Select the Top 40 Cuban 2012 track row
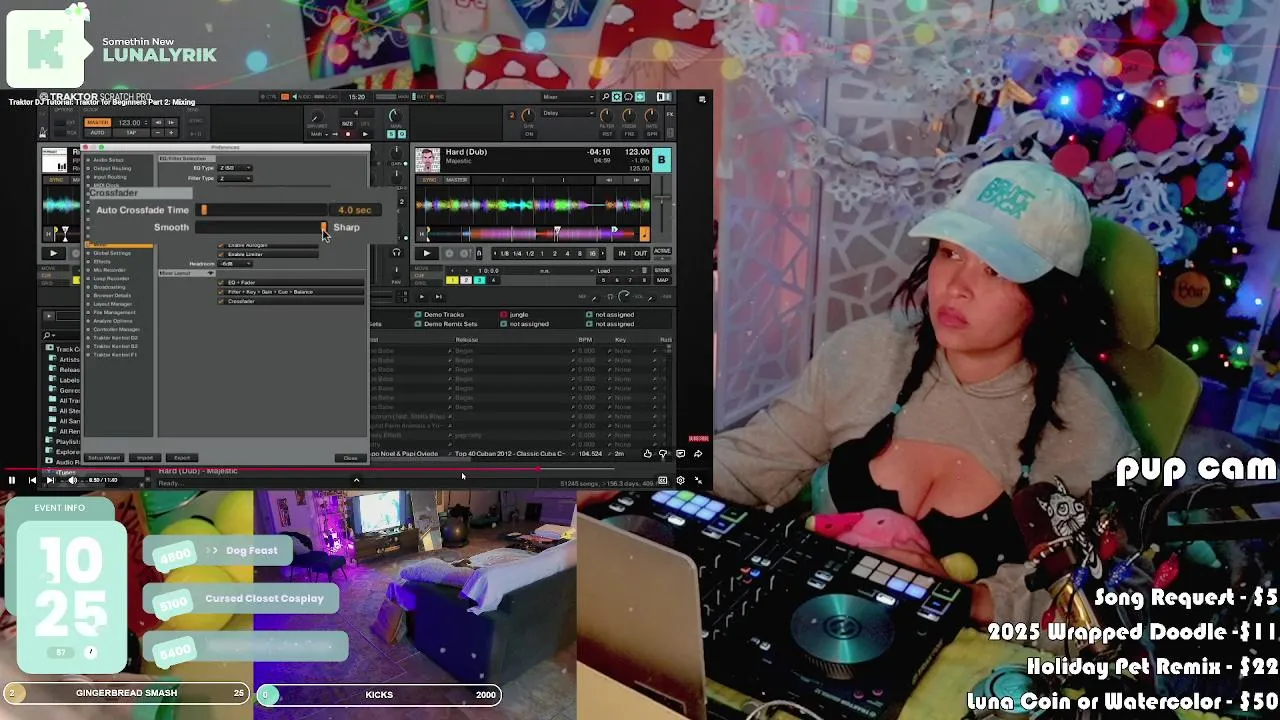 click(520, 454)
